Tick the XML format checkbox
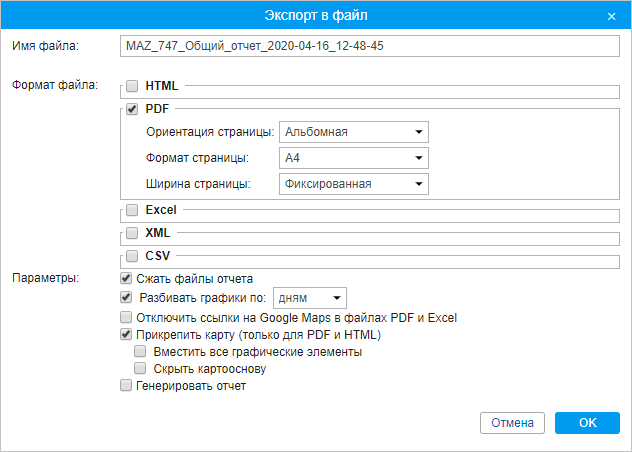The width and height of the screenshot is (632, 452). (x=132, y=233)
